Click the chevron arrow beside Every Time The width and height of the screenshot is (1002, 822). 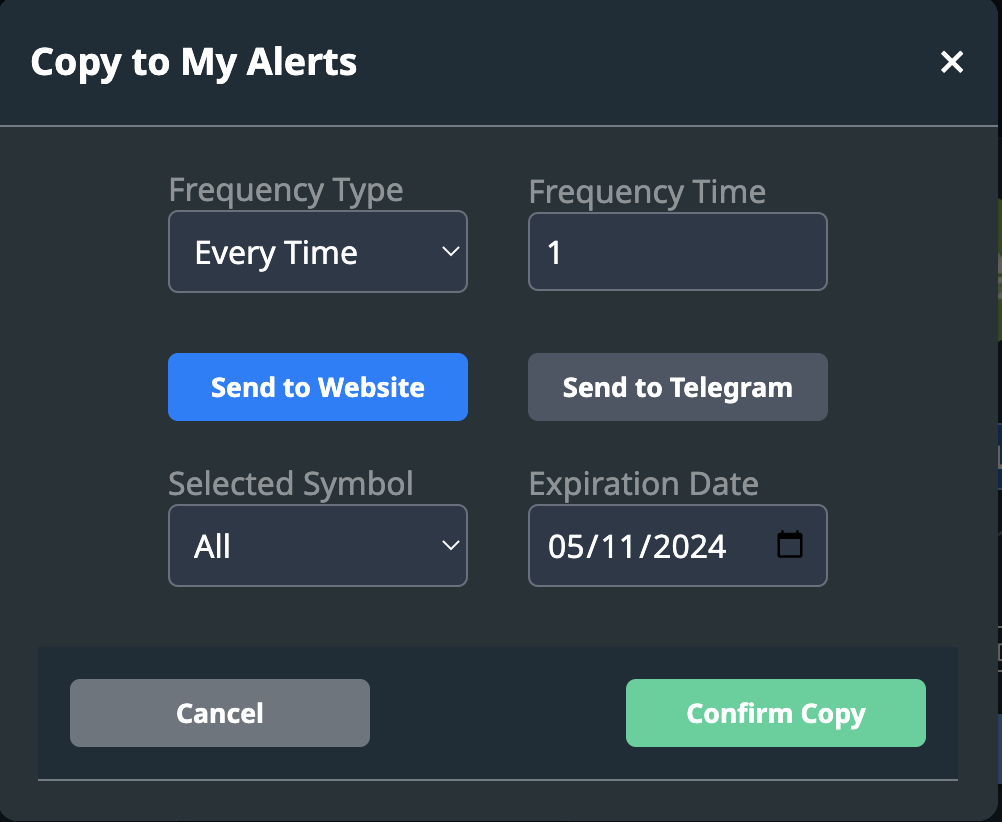point(450,252)
